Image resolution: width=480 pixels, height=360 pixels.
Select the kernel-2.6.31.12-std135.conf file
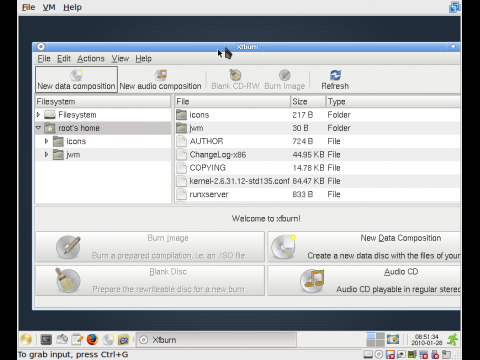click(318, 181)
